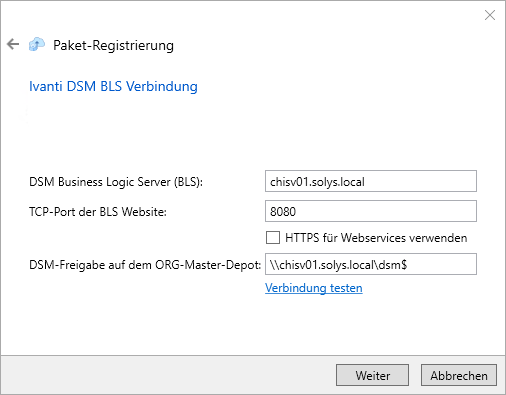Screen dimensions: 506x395
Task: Click the DSM Business Logic Server field
Action: tap(371, 181)
